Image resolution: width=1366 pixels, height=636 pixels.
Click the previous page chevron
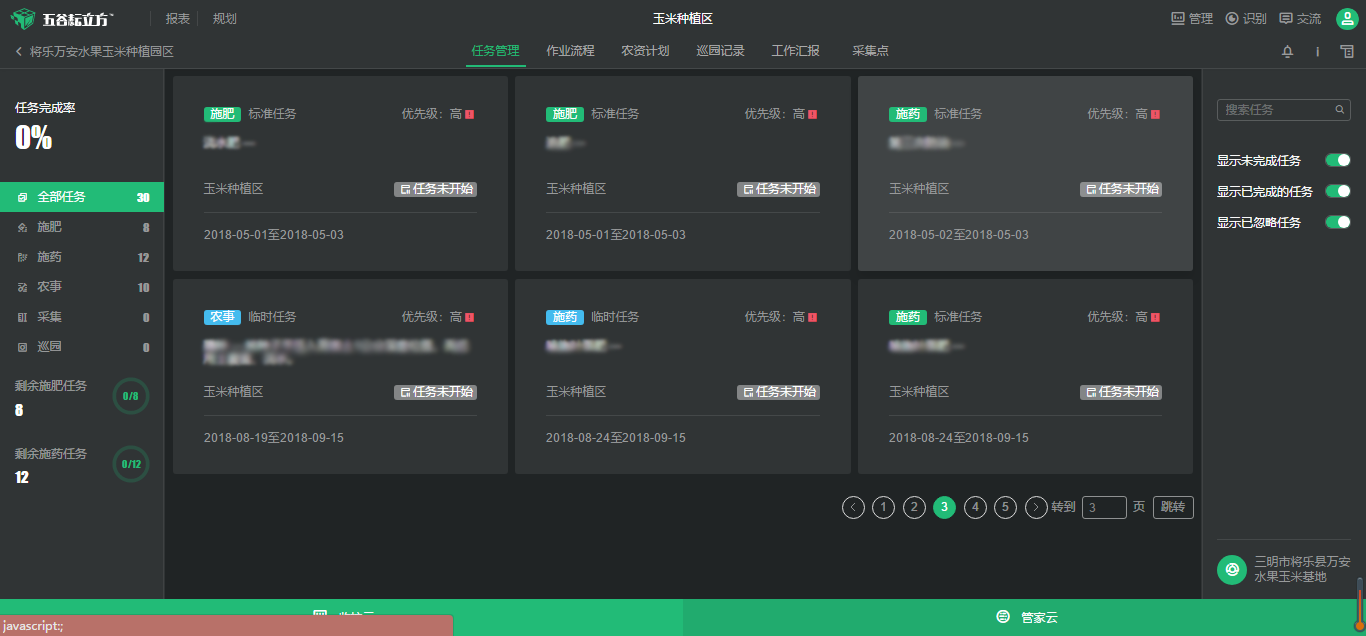853,507
